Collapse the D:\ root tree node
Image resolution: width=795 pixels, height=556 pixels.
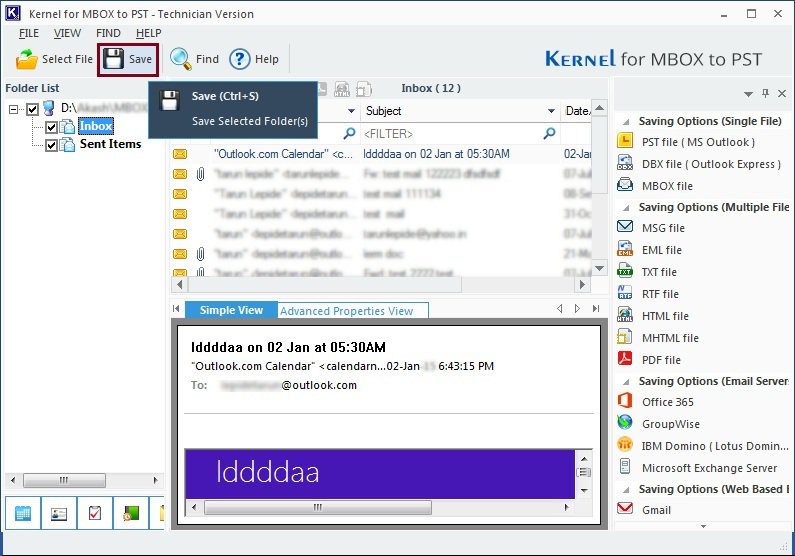(x=13, y=109)
